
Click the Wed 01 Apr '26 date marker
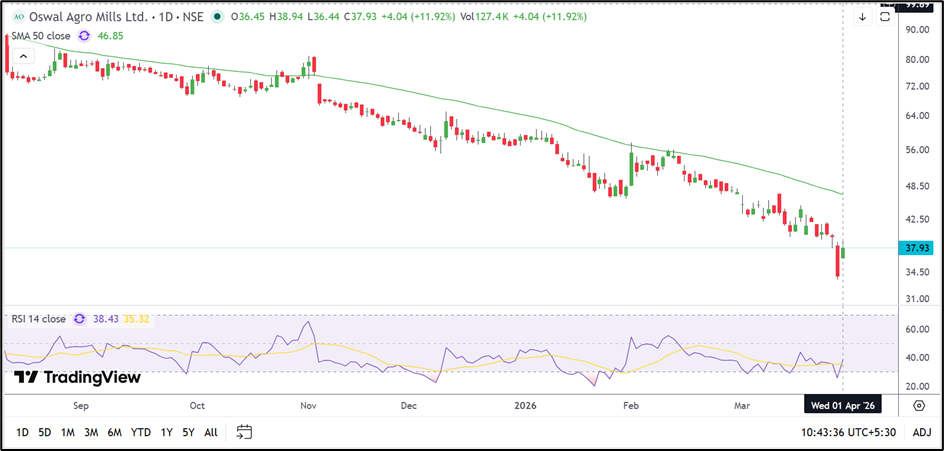842,404
